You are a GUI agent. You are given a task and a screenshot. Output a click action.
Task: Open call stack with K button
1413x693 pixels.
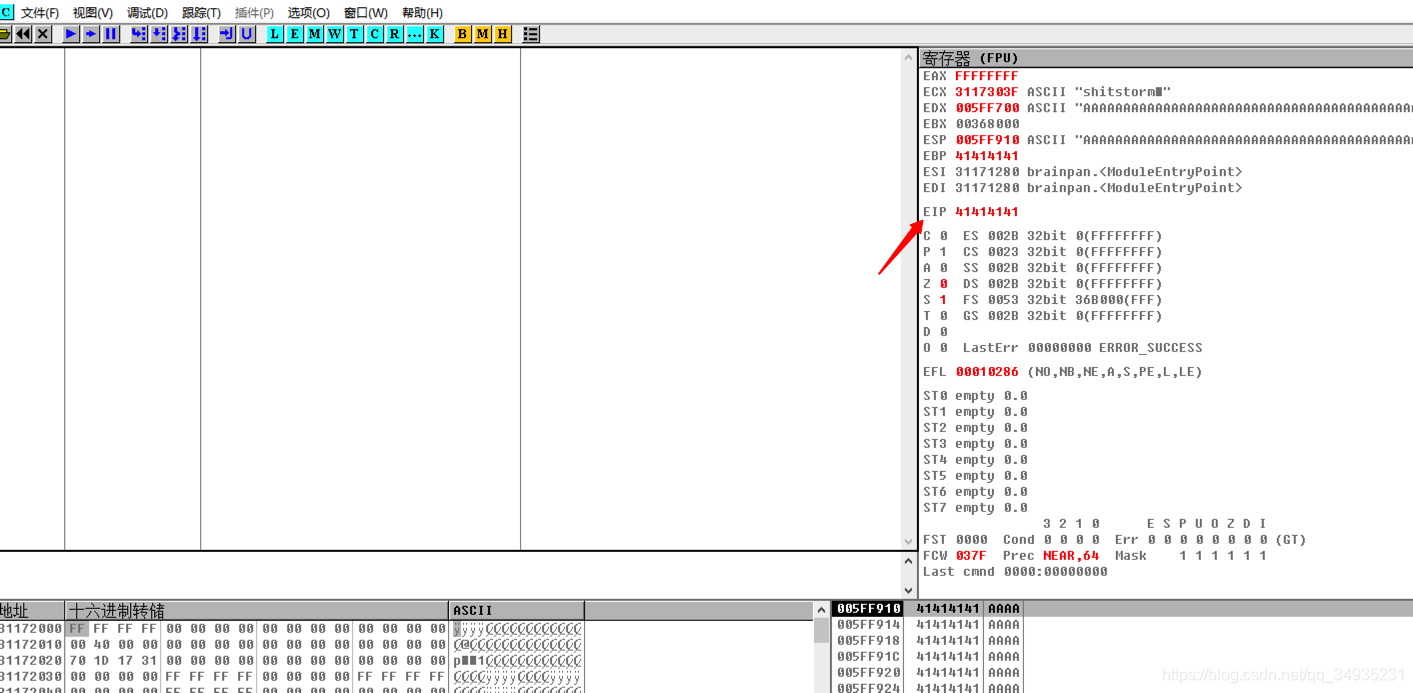point(435,34)
